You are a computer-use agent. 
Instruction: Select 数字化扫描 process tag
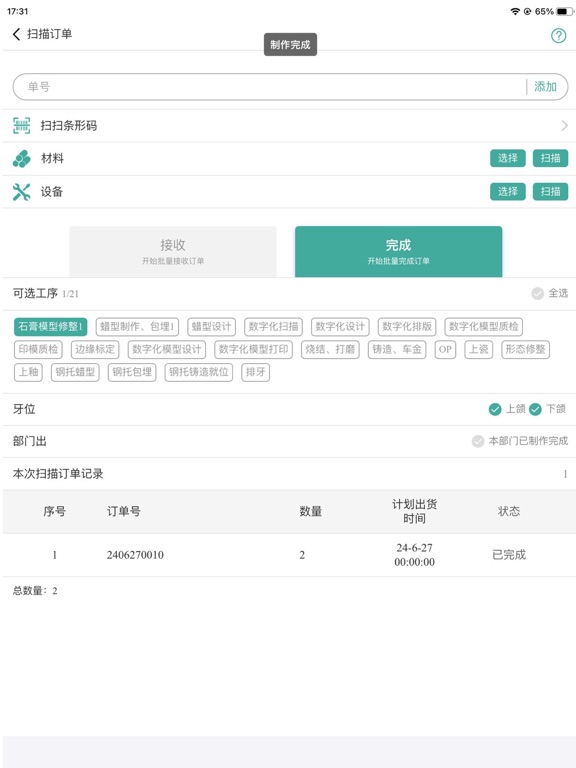[273, 327]
